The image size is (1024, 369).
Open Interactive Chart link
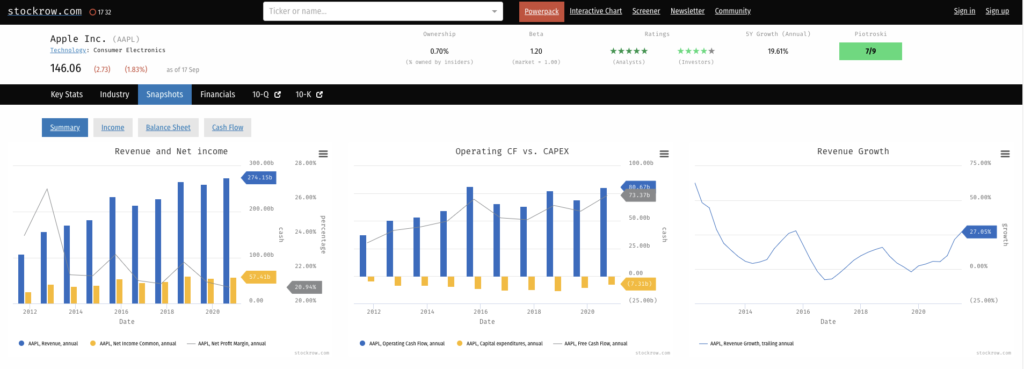(x=596, y=11)
